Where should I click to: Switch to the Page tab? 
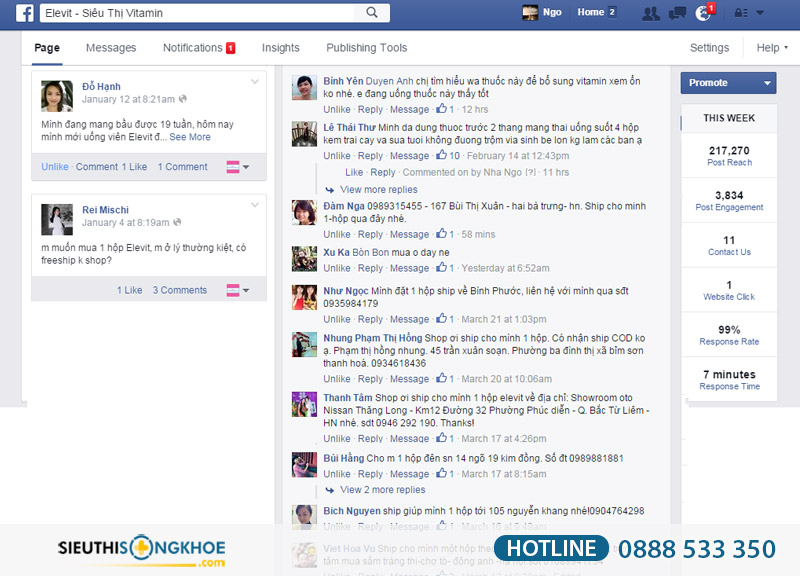(x=47, y=48)
